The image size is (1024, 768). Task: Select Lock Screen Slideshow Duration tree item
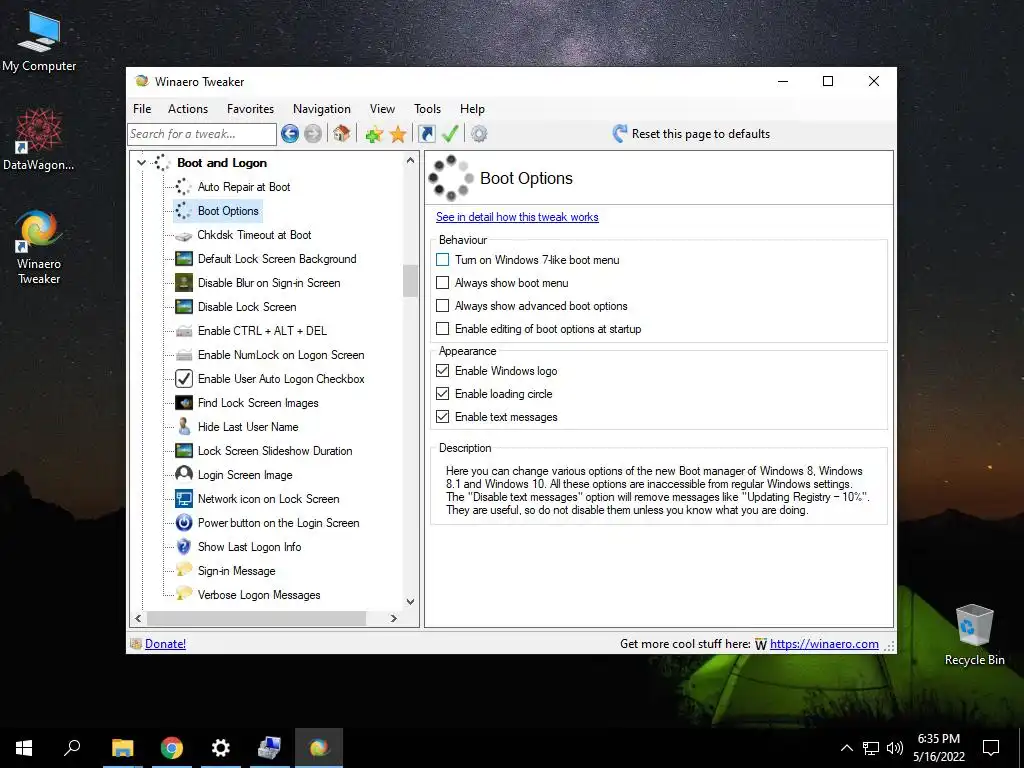pos(275,451)
